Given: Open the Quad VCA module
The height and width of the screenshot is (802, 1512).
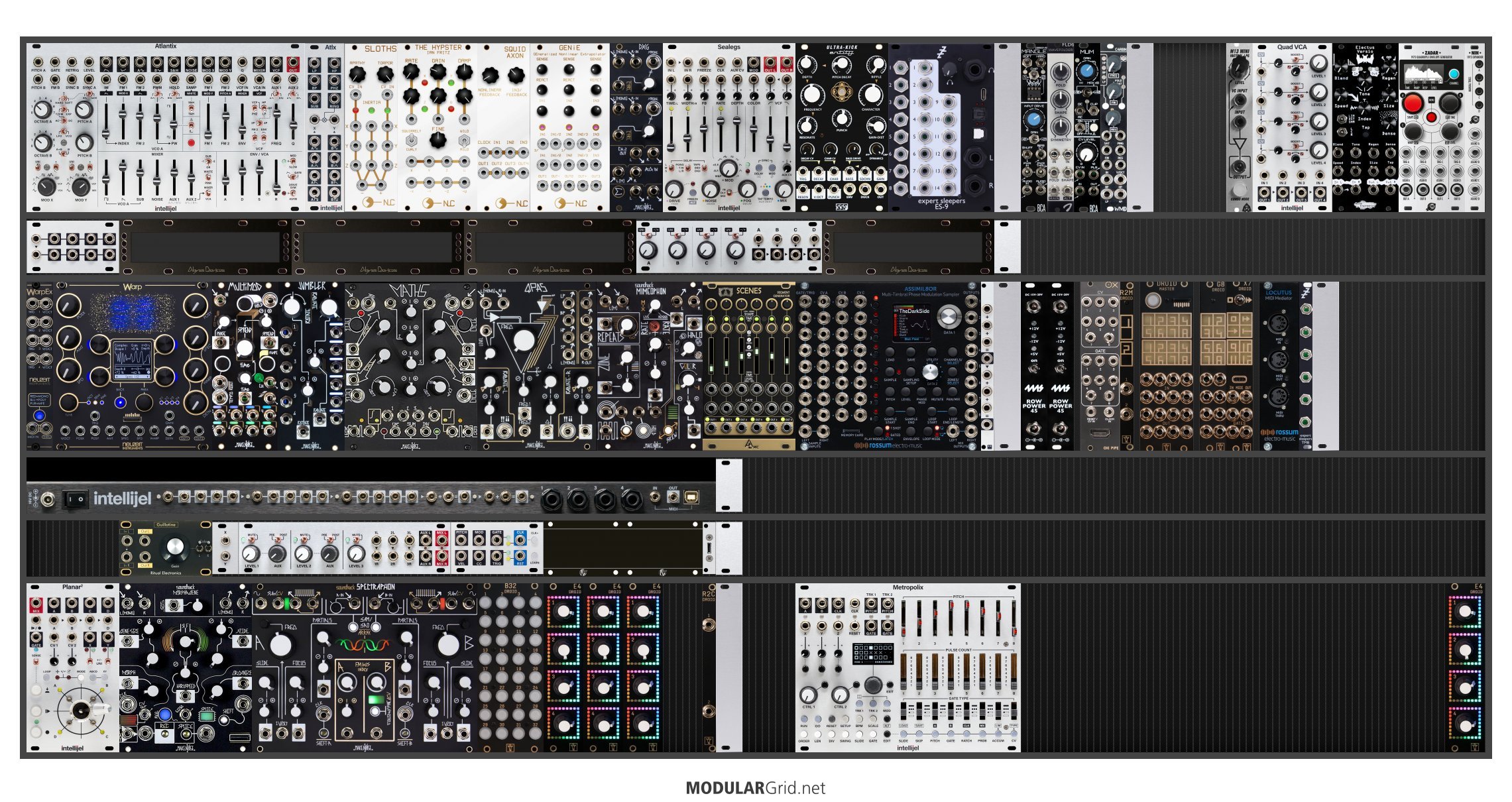Looking at the screenshot, I should tap(1293, 127).
